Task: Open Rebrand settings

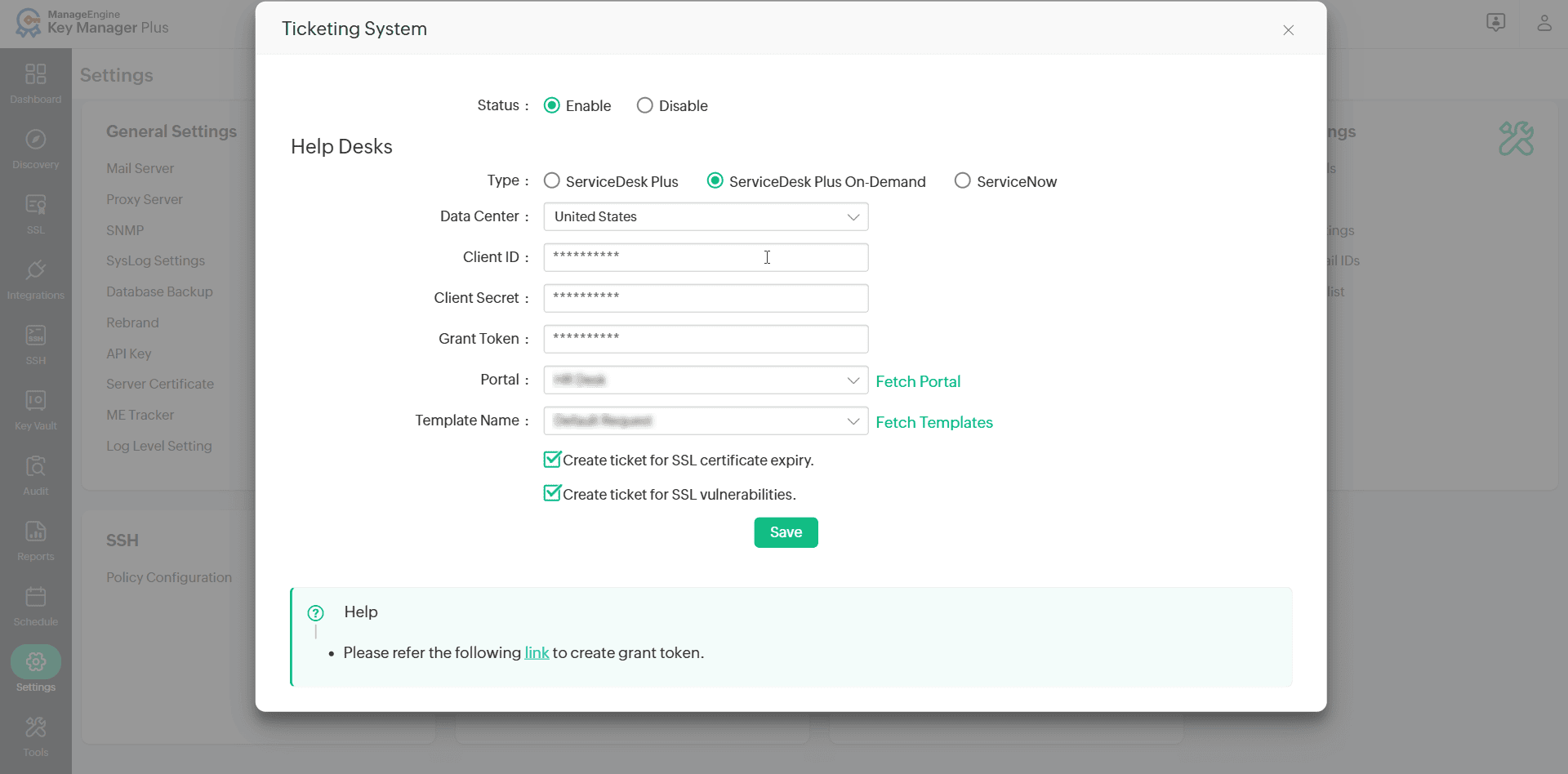Action: pos(132,322)
